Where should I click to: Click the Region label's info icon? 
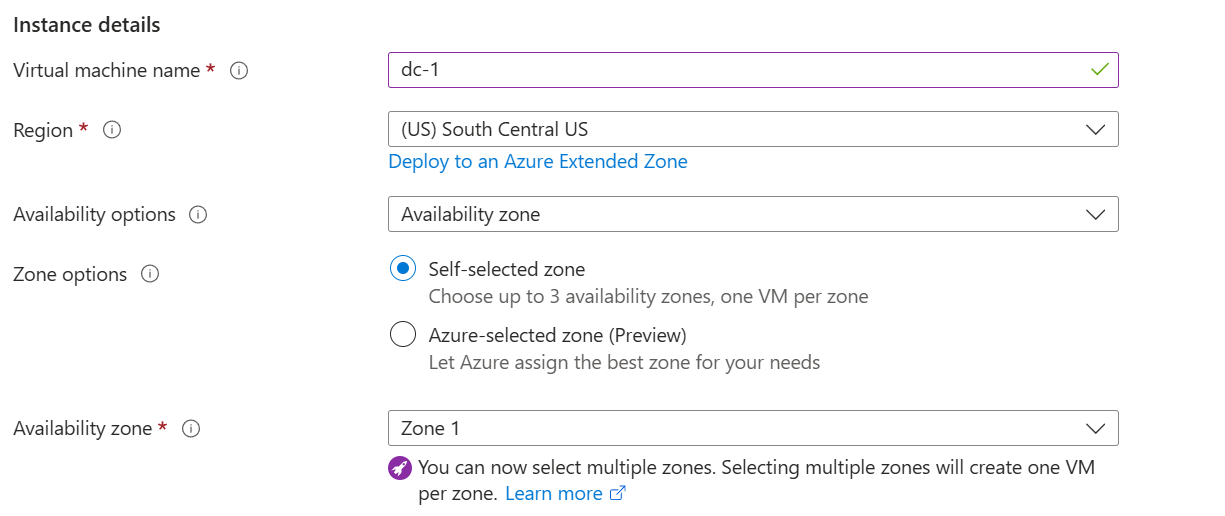tap(112, 130)
